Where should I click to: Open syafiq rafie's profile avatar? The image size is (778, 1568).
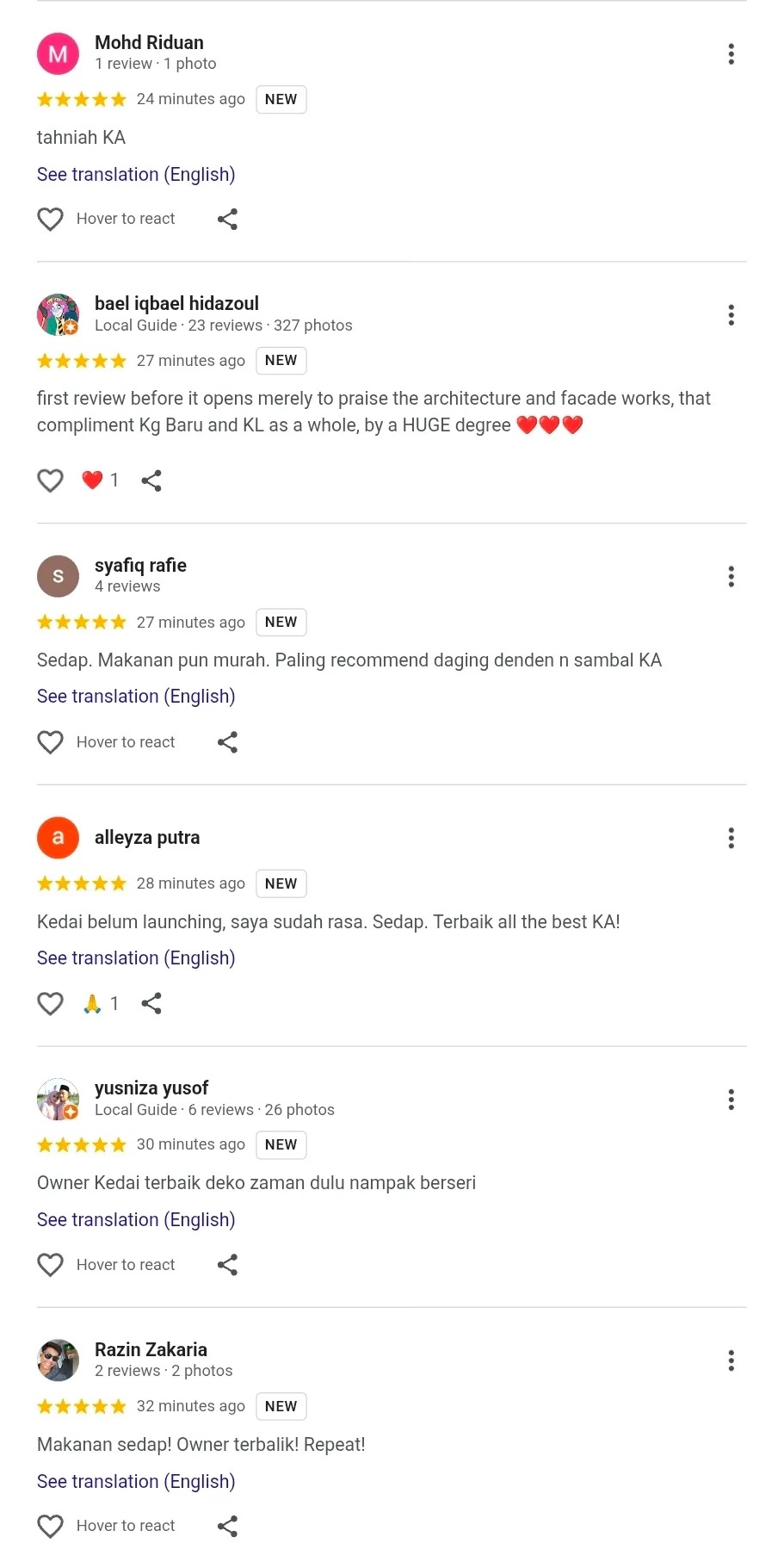pos(58,576)
